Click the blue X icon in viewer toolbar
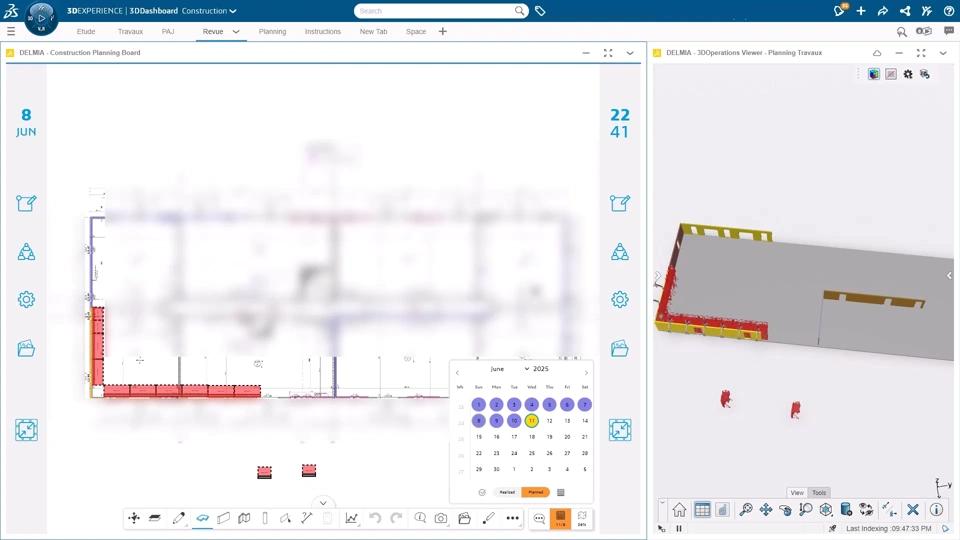This screenshot has height=540, width=960. point(913,509)
